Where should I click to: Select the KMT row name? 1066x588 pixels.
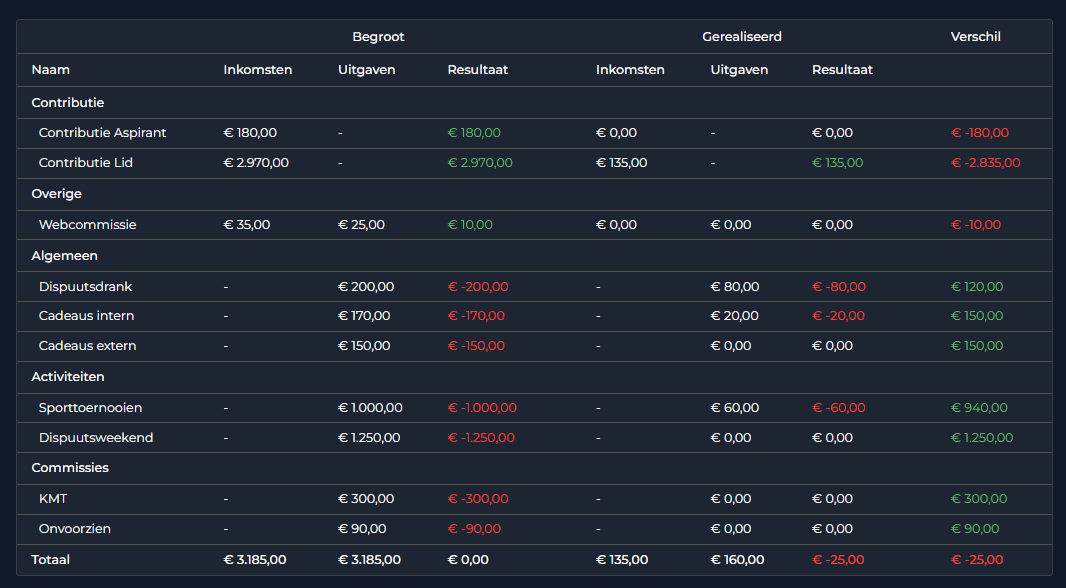click(x=53, y=499)
